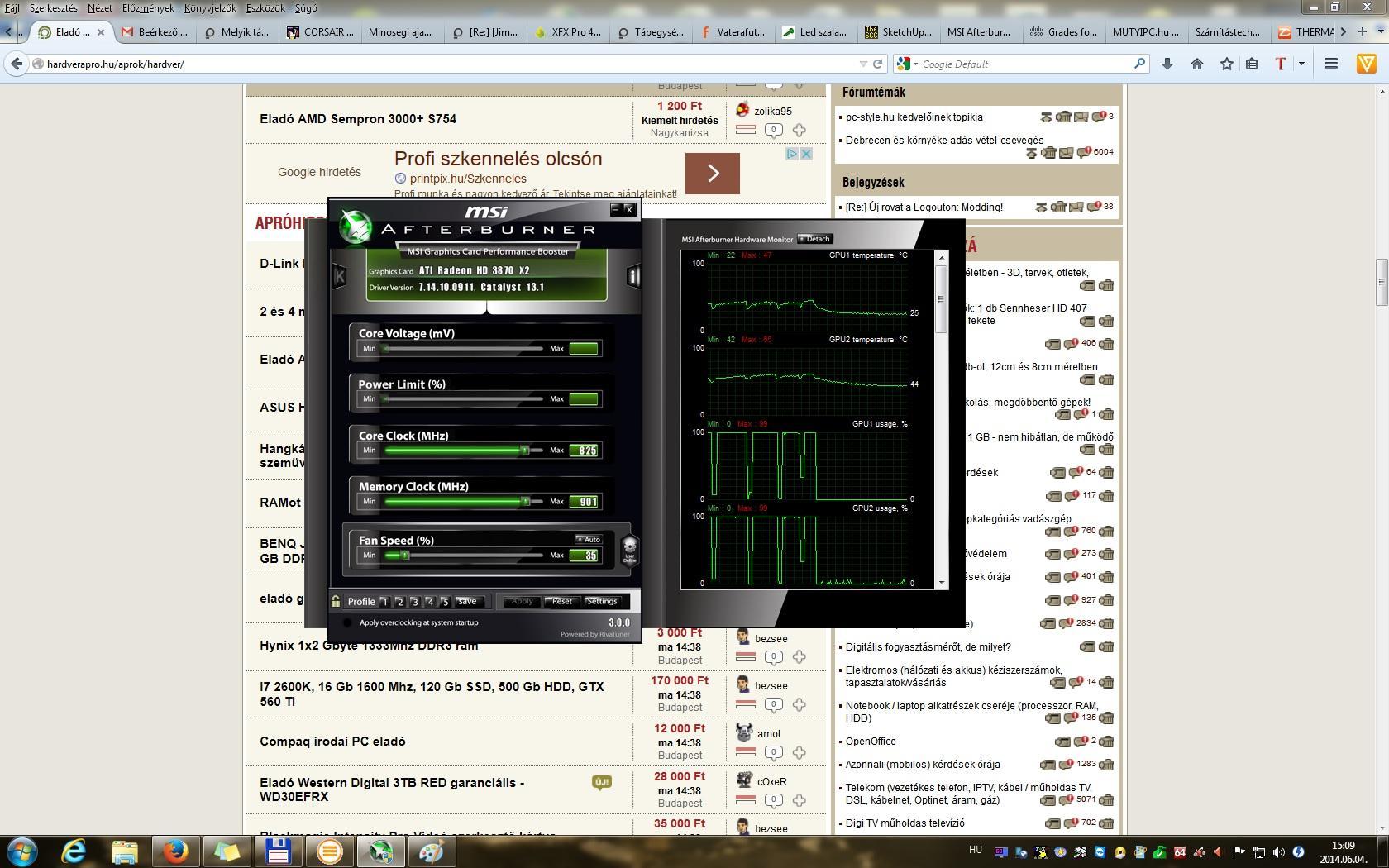Click the Fan Speed slider handle
Viewport: 1389px width, 868px height.
tap(405, 556)
